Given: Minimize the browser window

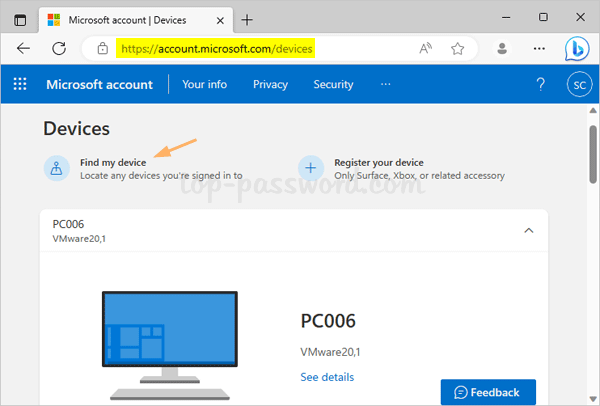Looking at the screenshot, I should tap(506, 18).
